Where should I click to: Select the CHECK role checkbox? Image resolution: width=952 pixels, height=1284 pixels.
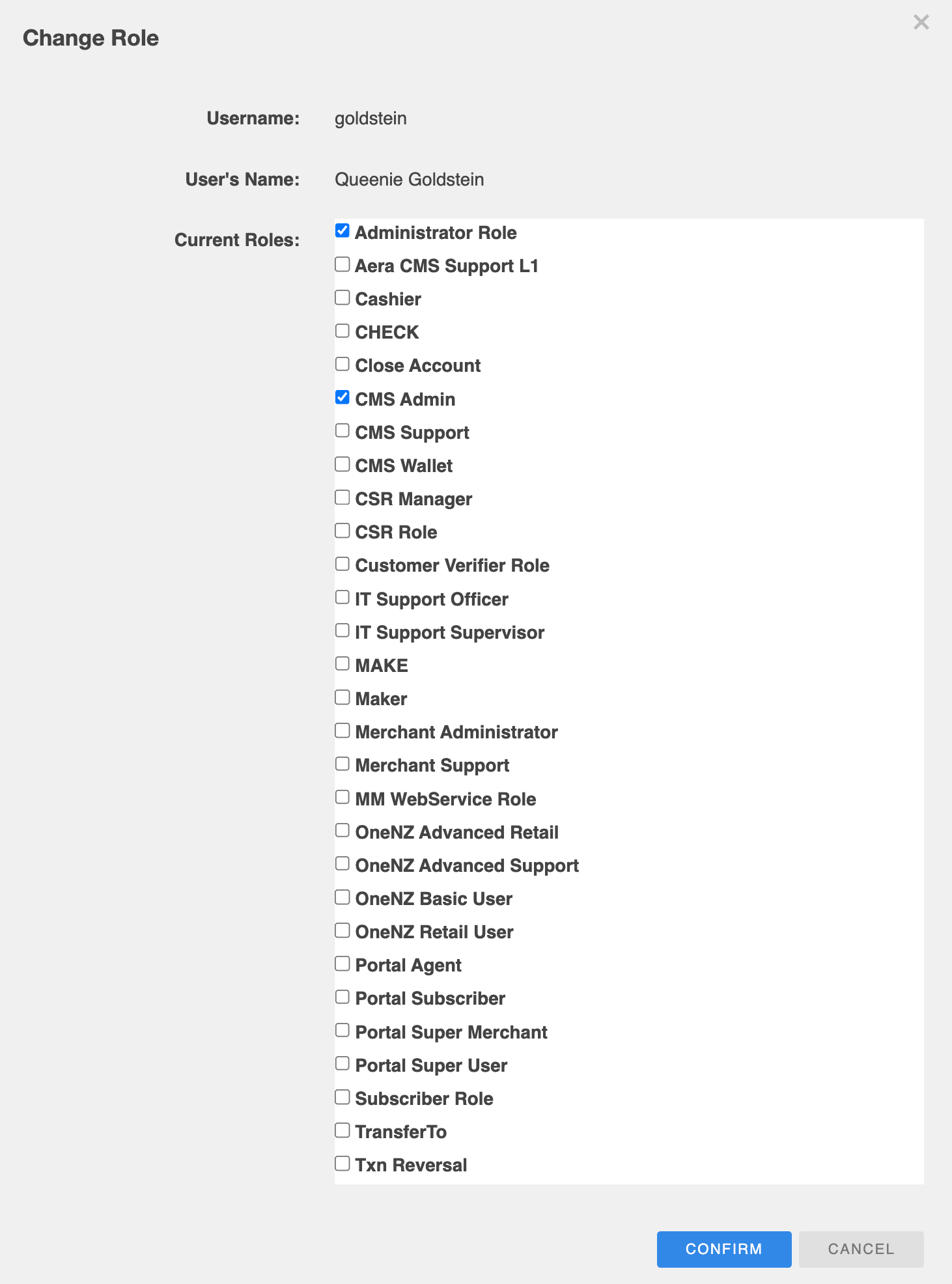(343, 331)
